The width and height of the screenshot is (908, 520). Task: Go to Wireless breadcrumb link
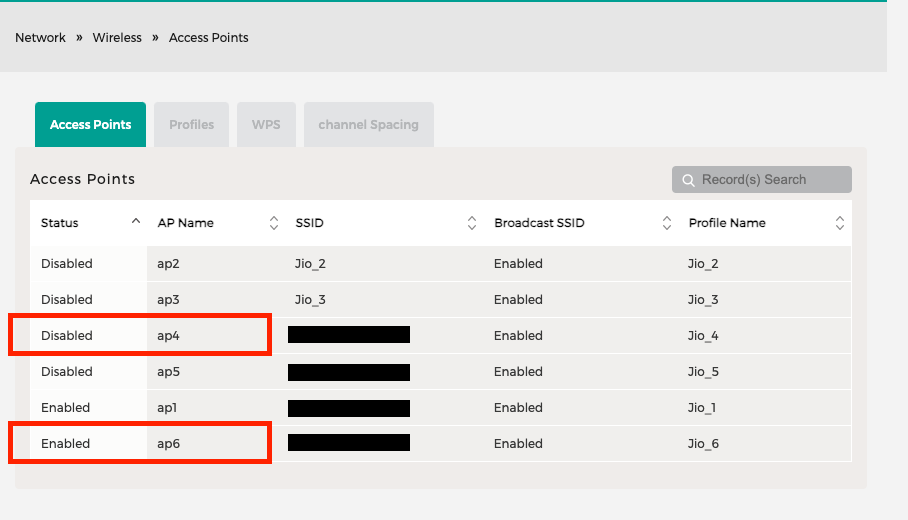117,38
